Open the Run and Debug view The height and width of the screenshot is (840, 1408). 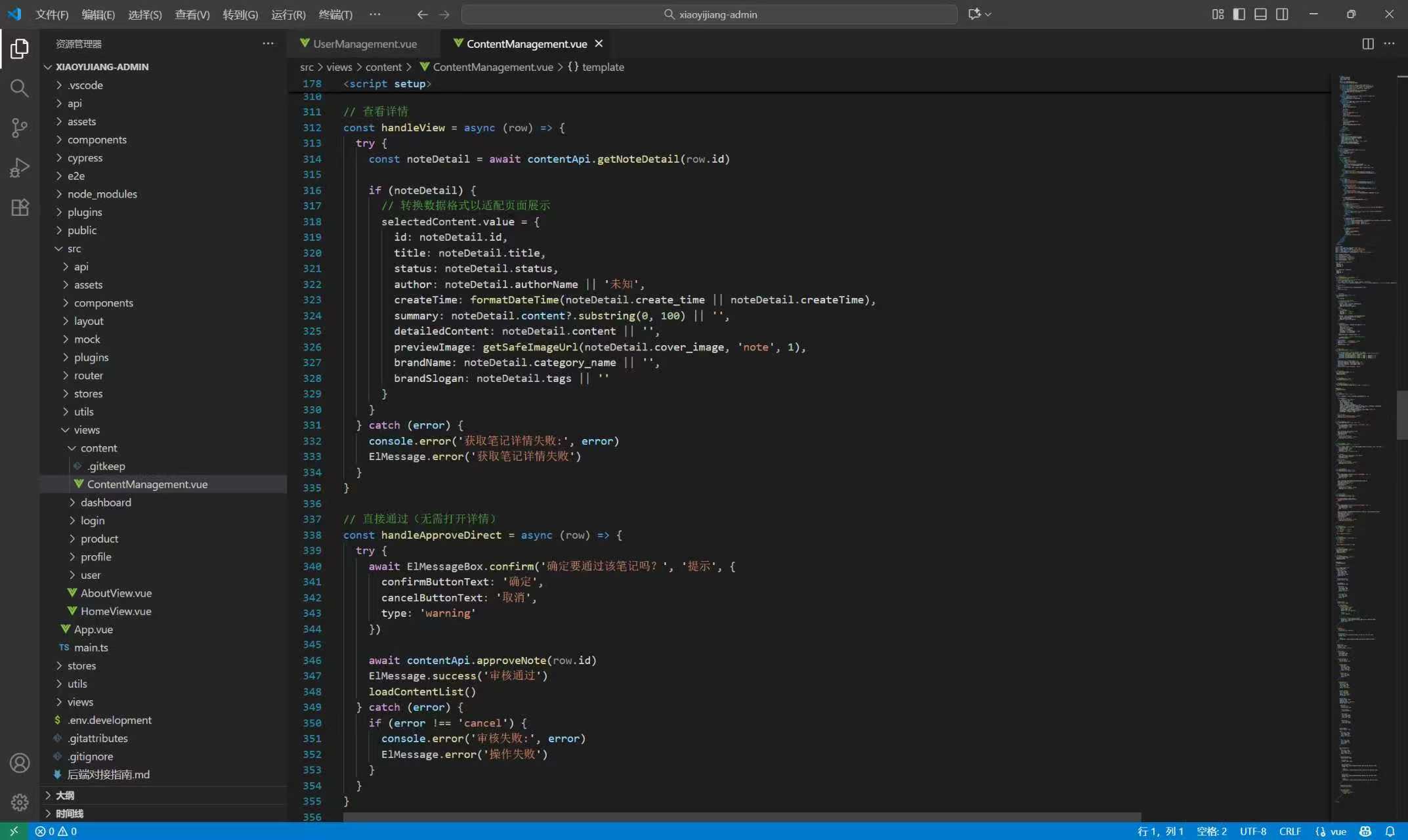tap(20, 167)
